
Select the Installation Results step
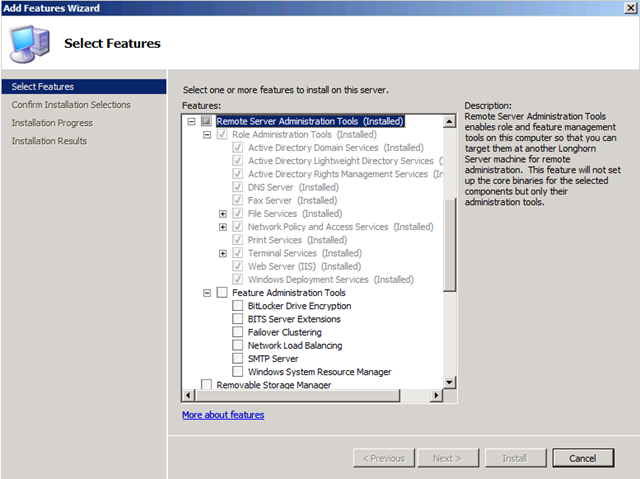(x=49, y=141)
